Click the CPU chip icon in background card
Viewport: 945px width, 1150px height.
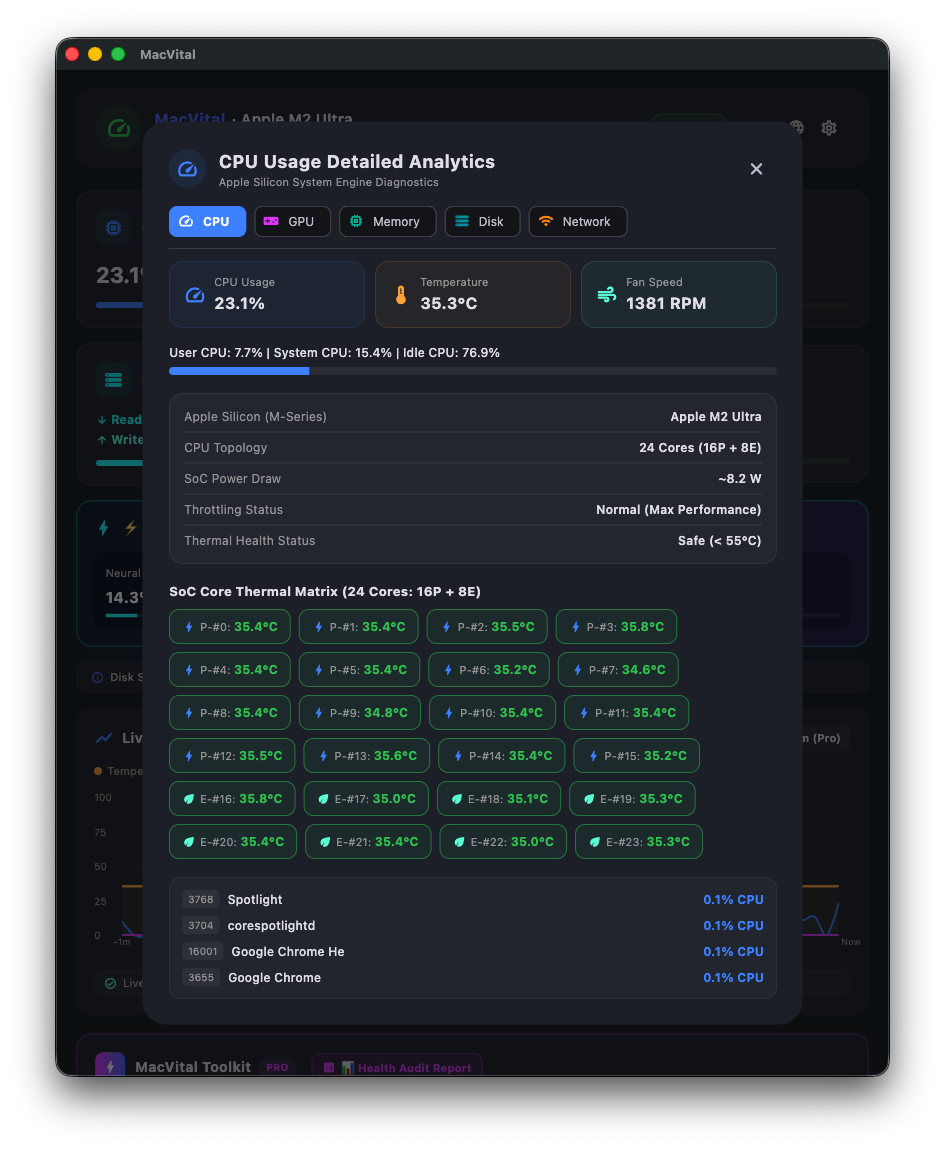[x=113, y=227]
